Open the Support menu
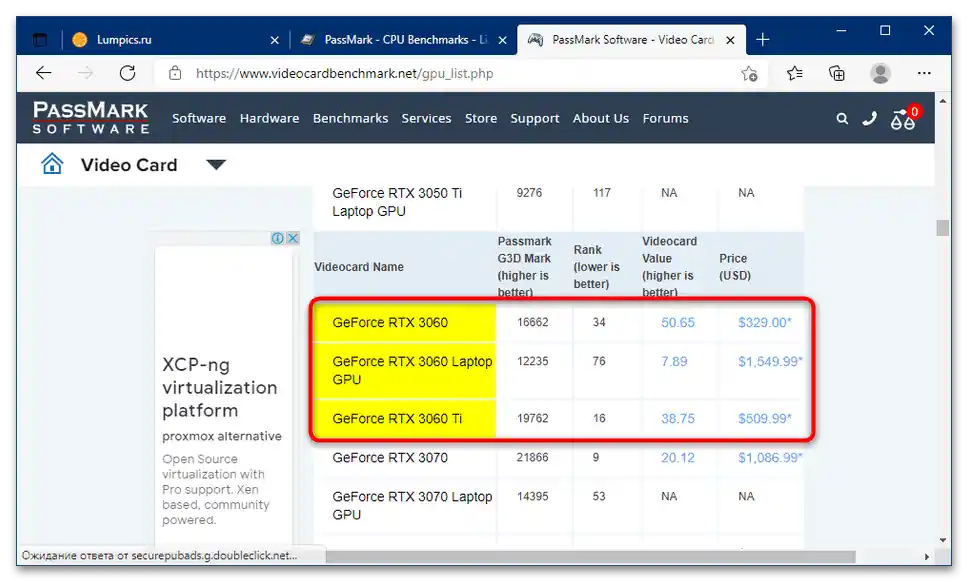Image resolution: width=968 pixels, height=582 pixels. (535, 118)
